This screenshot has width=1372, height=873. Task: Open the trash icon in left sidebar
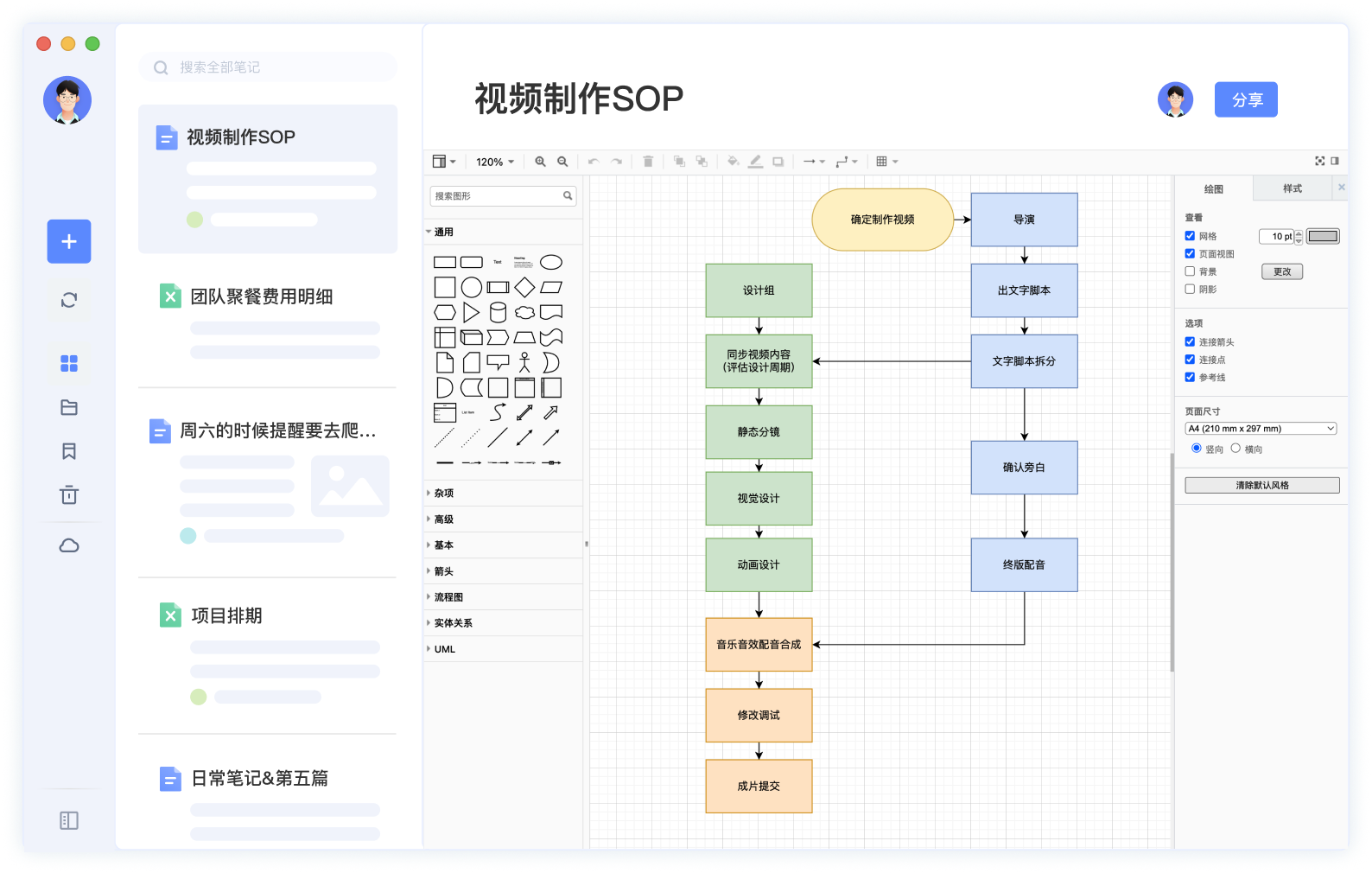click(x=69, y=495)
